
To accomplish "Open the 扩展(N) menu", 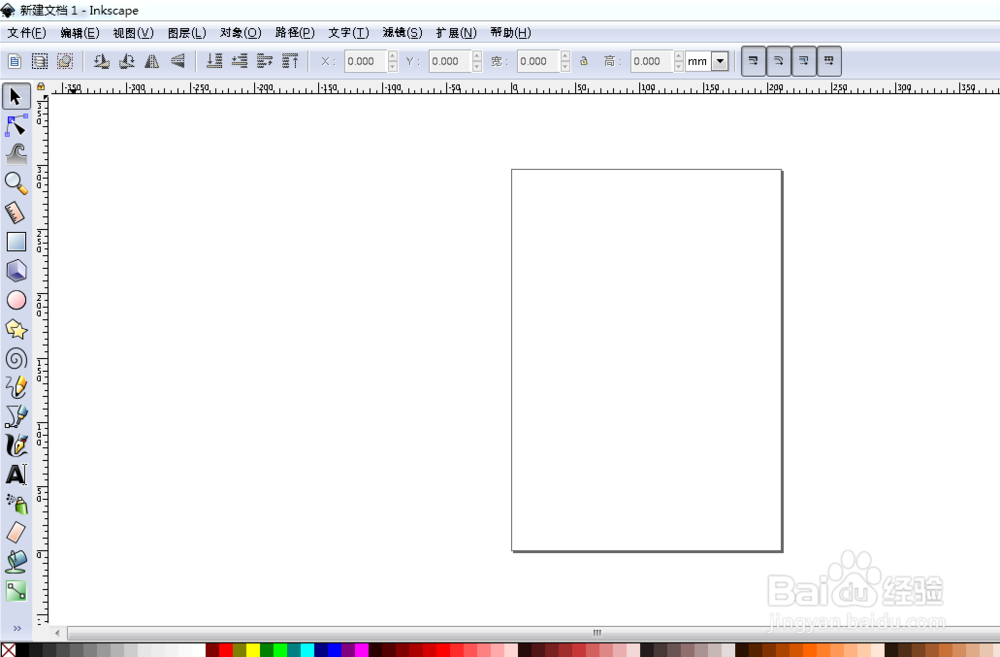I will tap(456, 33).
